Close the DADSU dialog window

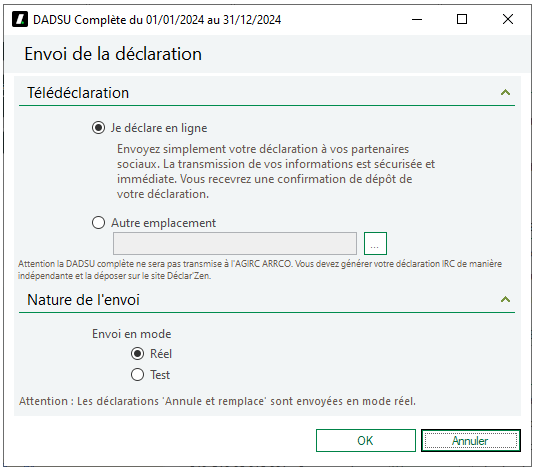click(508, 19)
